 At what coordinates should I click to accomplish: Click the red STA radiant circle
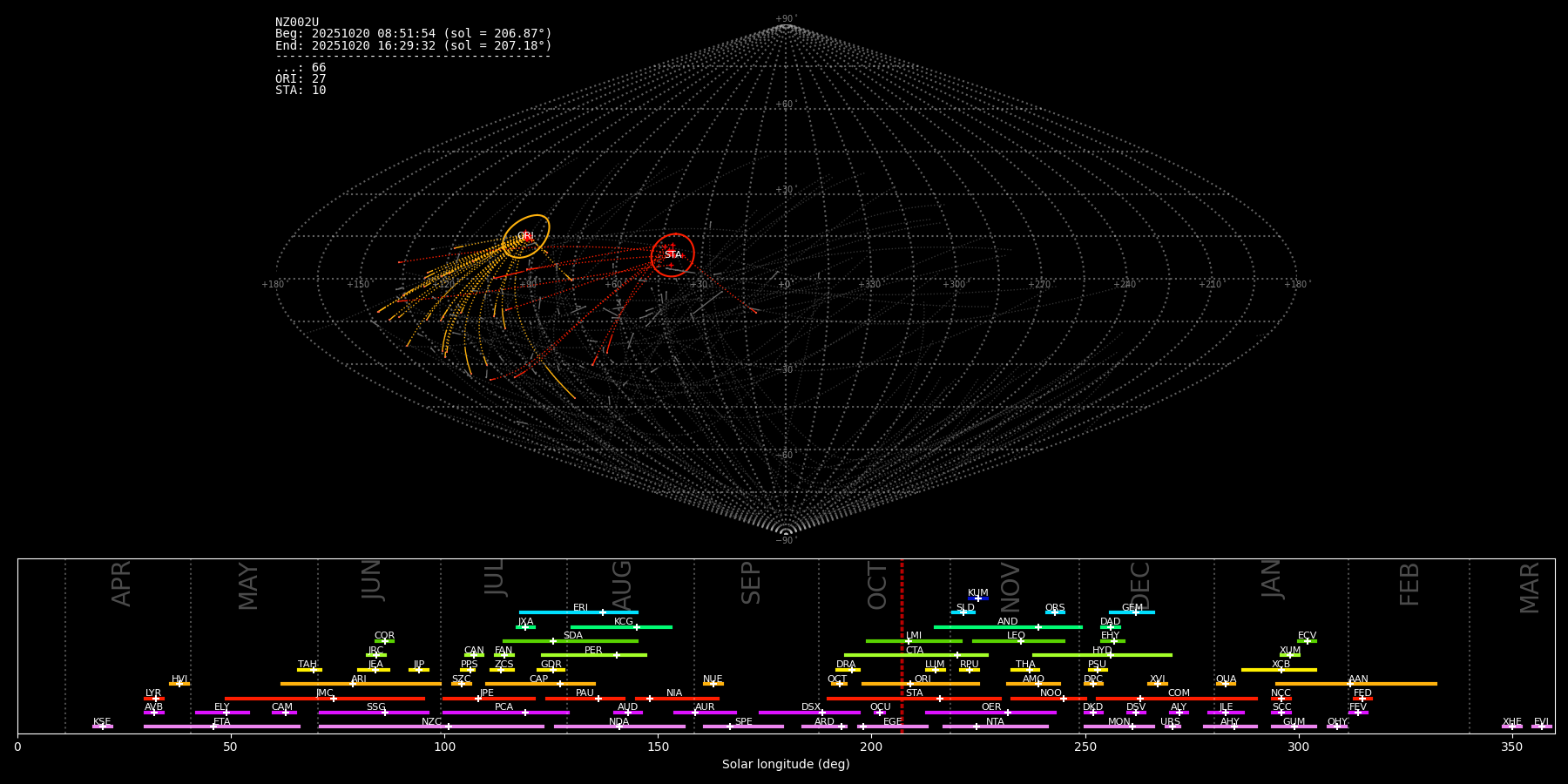672,255
